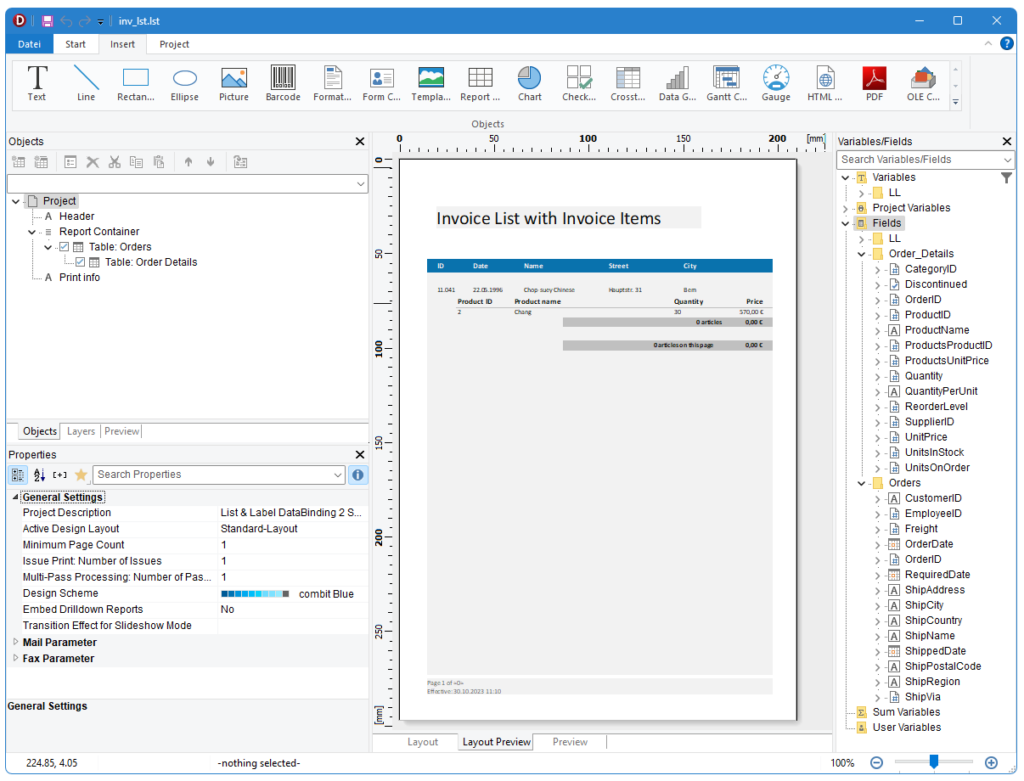Open the Datei menu tab
Image resolution: width=1024 pixels, height=781 pixels.
(29, 44)
